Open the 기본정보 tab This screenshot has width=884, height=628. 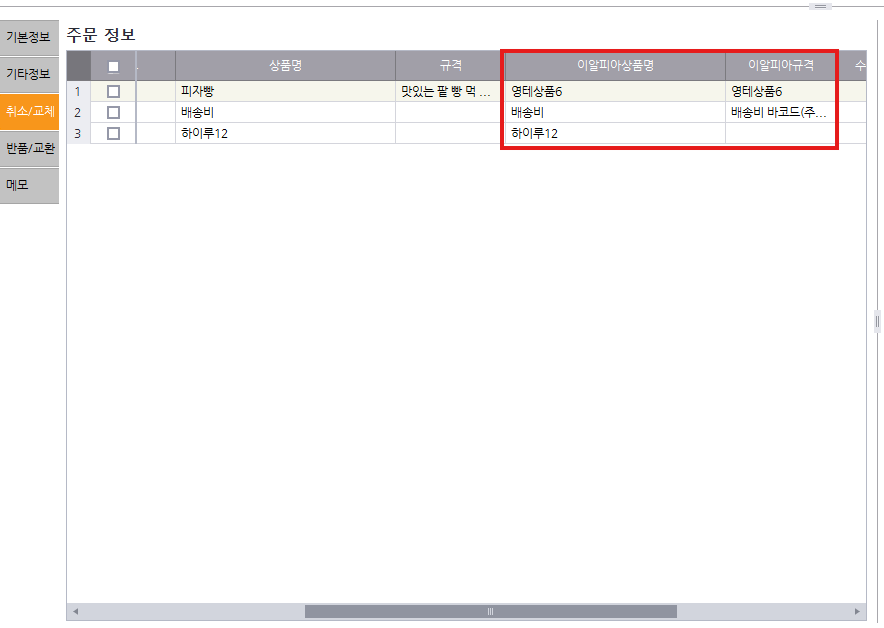click(x=28, y=37)
